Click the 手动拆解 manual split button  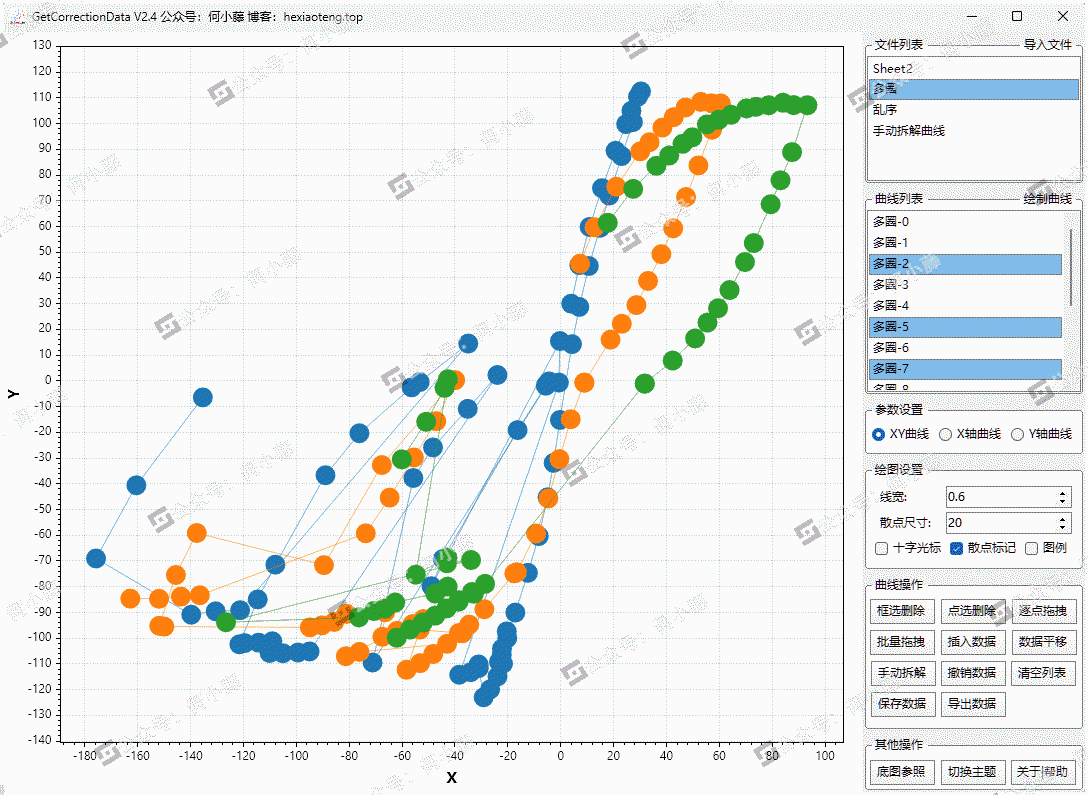902,673
